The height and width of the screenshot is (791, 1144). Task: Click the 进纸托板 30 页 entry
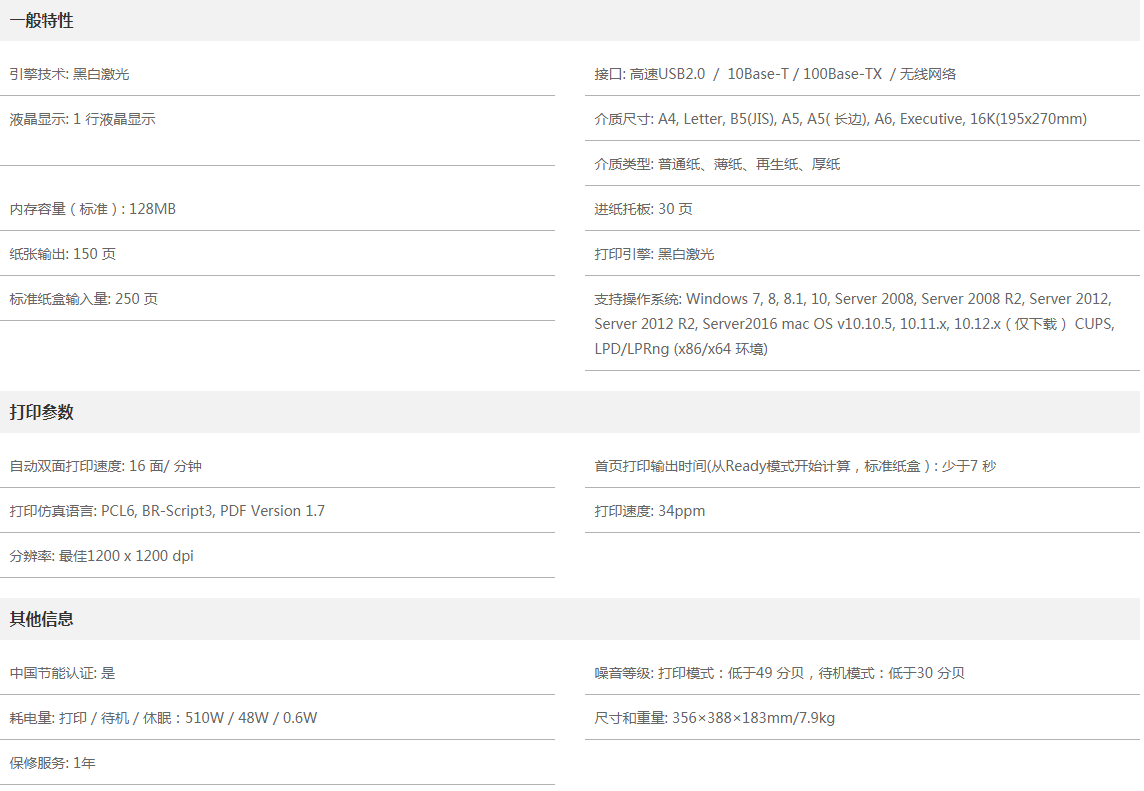[x=643, y=209]
